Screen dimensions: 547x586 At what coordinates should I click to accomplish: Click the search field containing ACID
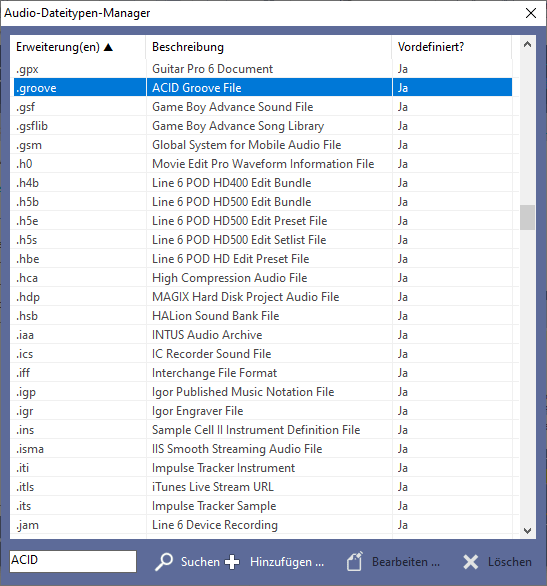73,561
